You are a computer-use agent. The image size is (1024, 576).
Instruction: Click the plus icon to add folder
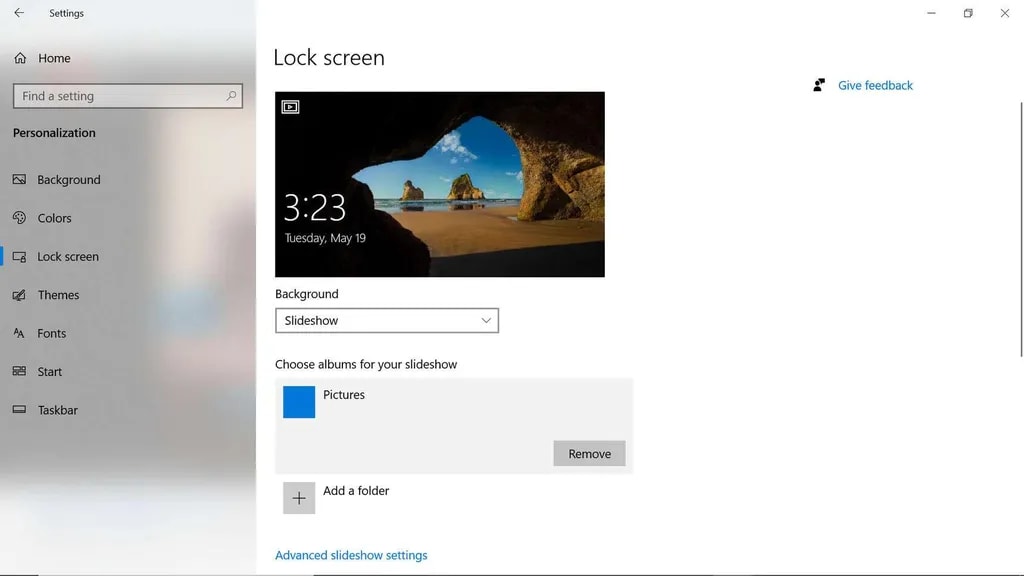point(299,498)
